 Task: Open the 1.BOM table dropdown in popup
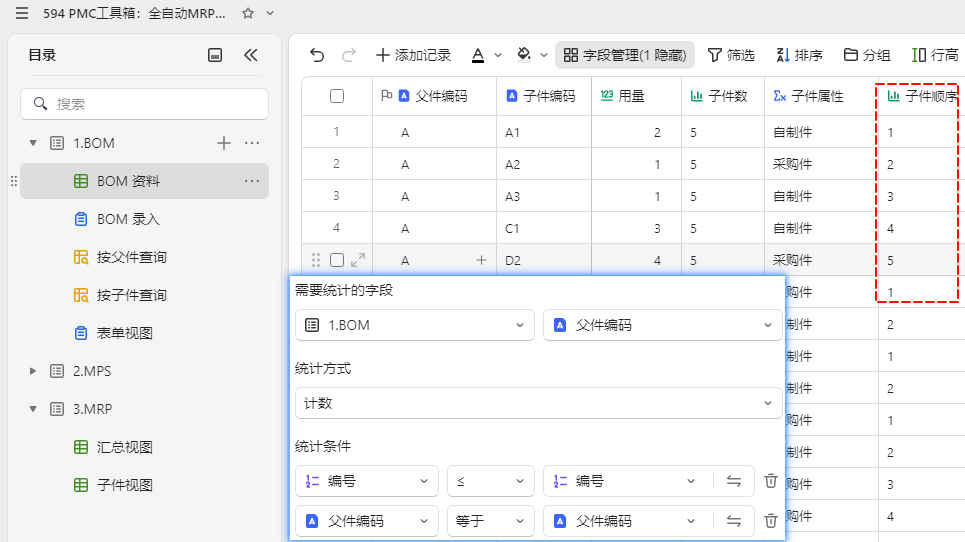pyautogui.click(x=415, y=325)
